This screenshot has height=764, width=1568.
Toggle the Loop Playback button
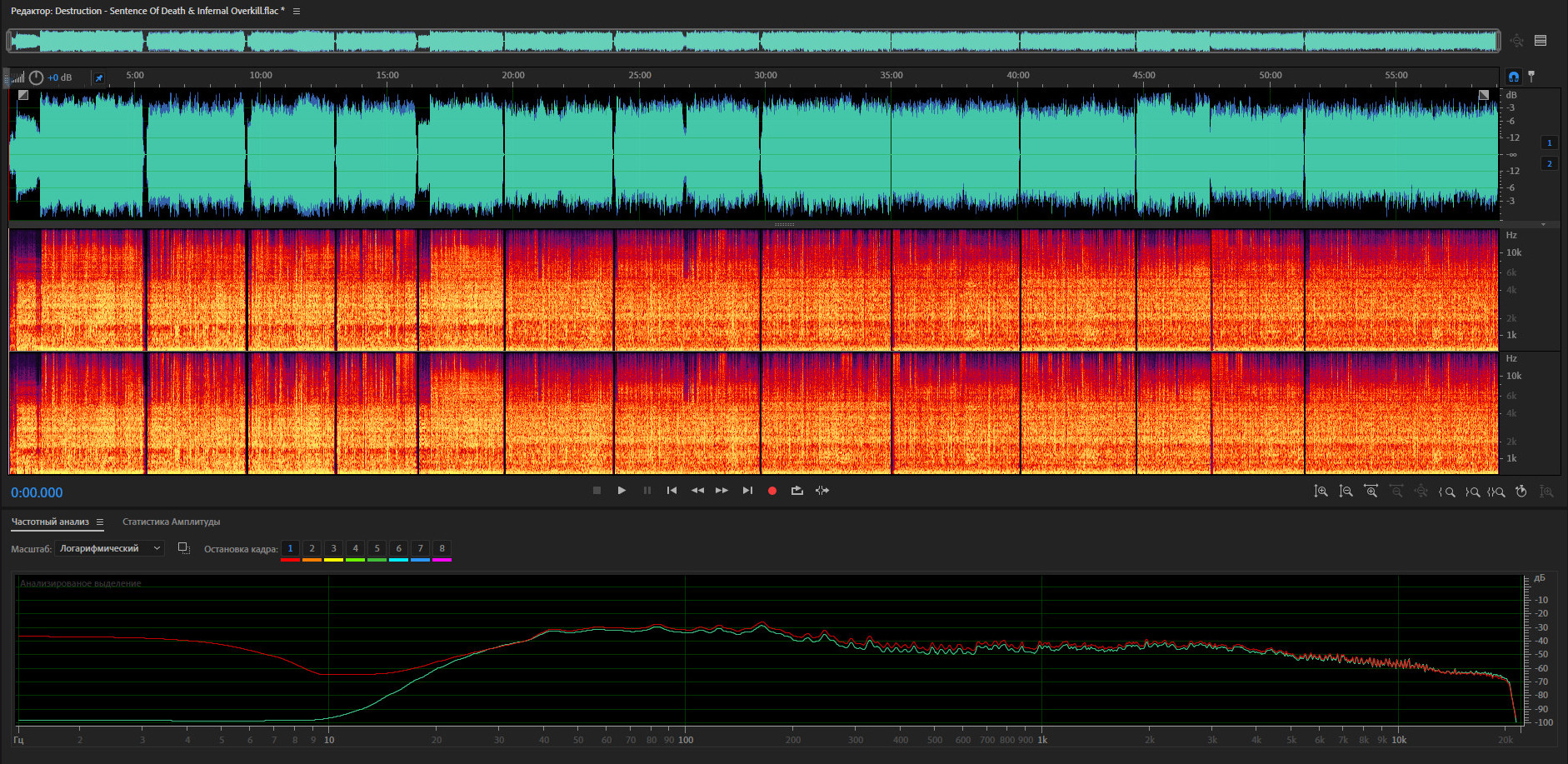[x=797, y=491]
